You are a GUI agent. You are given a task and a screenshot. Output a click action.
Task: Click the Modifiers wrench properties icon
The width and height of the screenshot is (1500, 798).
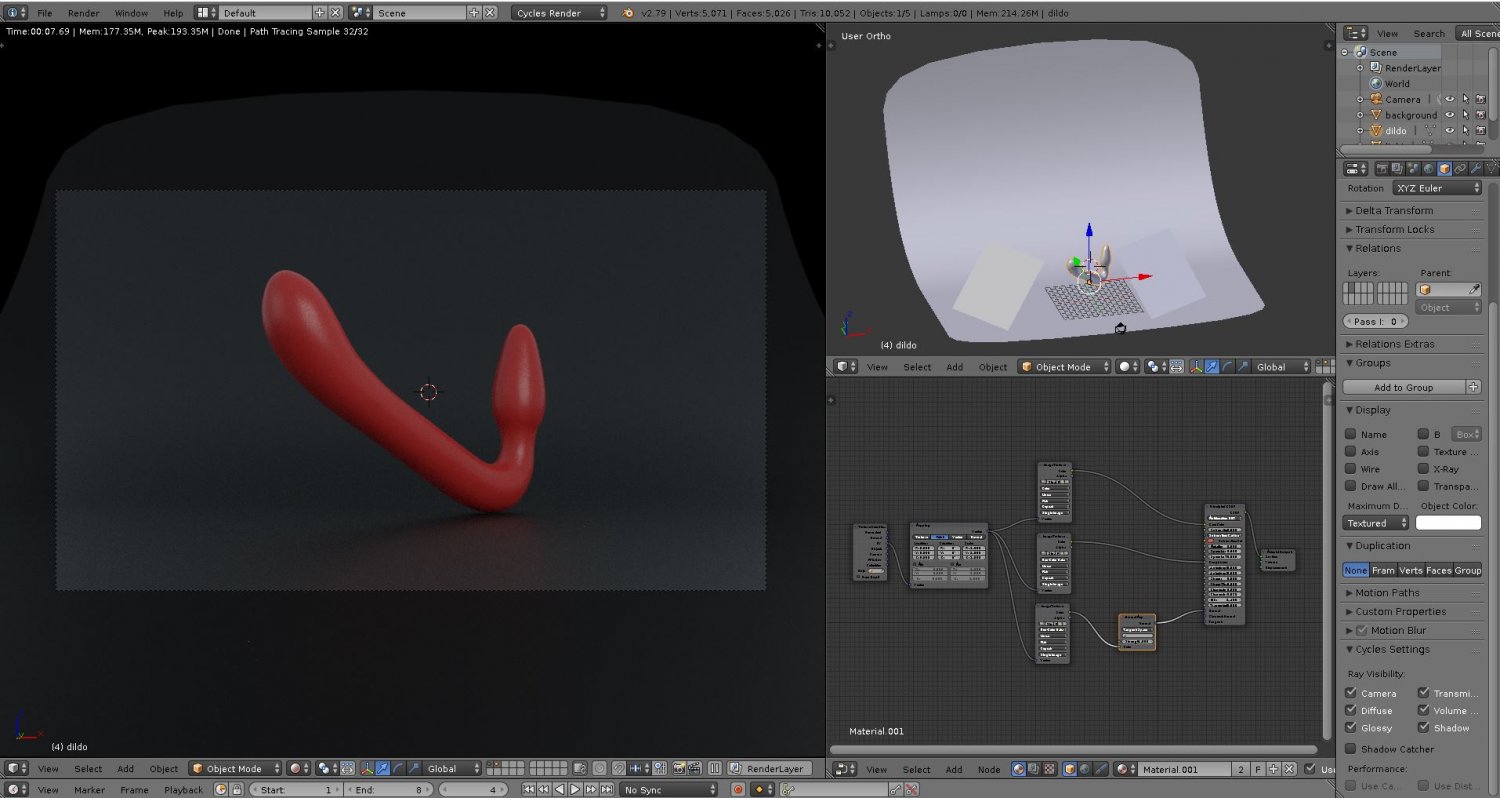(x=1476, y=169)
